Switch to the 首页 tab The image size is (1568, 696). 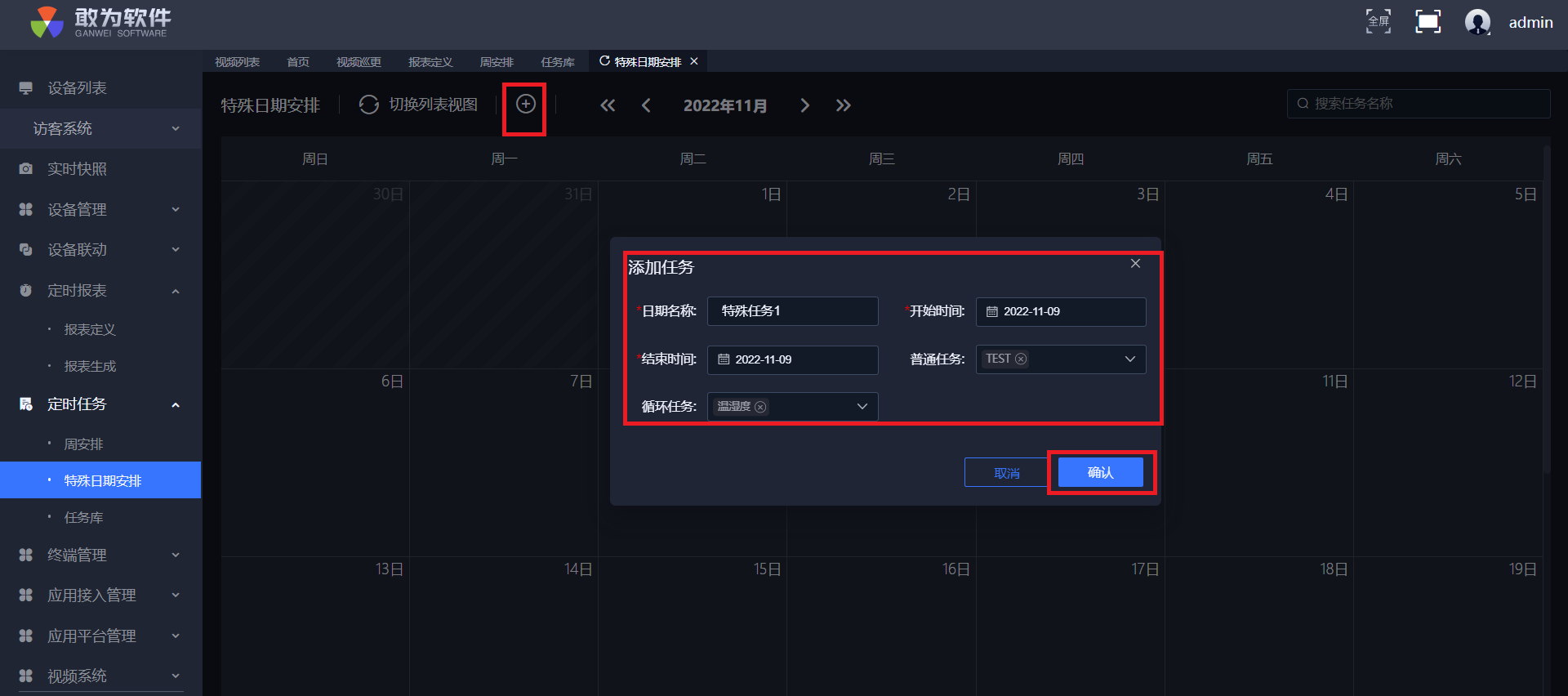(298, 62)
